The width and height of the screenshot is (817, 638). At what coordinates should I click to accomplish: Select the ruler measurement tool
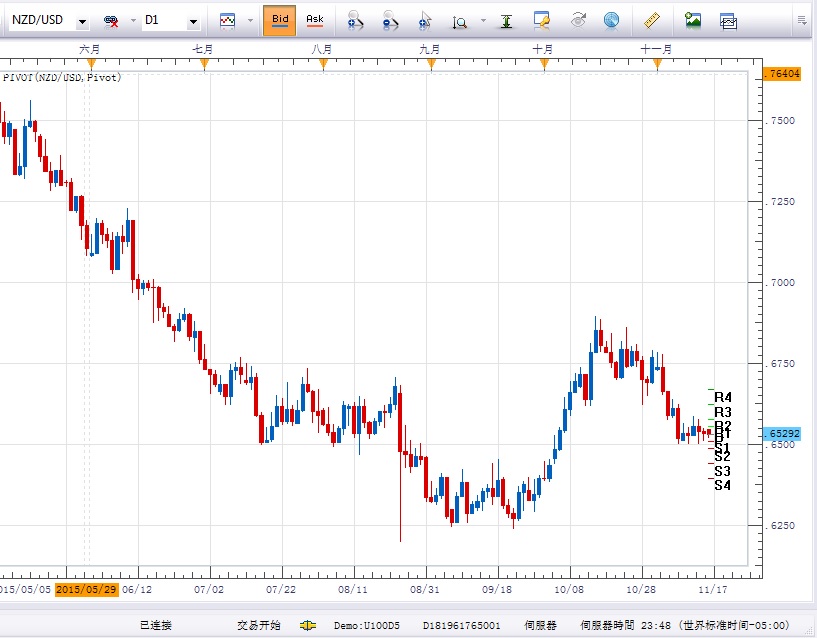[652, 20]
